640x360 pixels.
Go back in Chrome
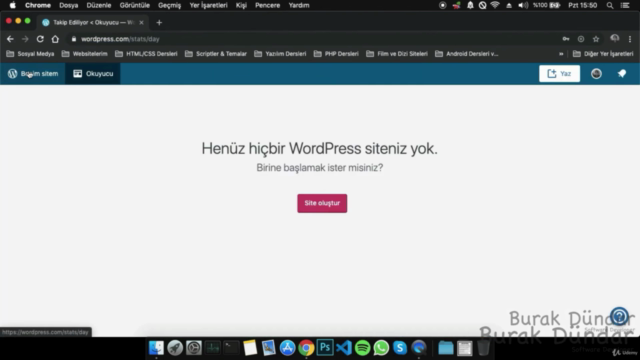point(10,39)
